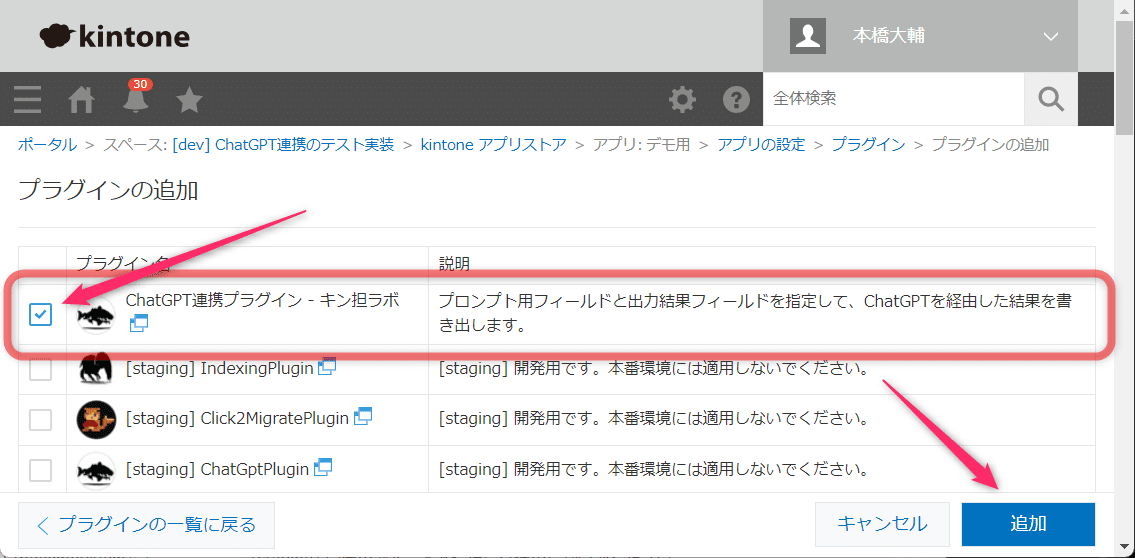Uncheck the ChatGPT連携プラグイン checkbox
1135x558 pixels.
pyautogui.click(x=41, y=314)
